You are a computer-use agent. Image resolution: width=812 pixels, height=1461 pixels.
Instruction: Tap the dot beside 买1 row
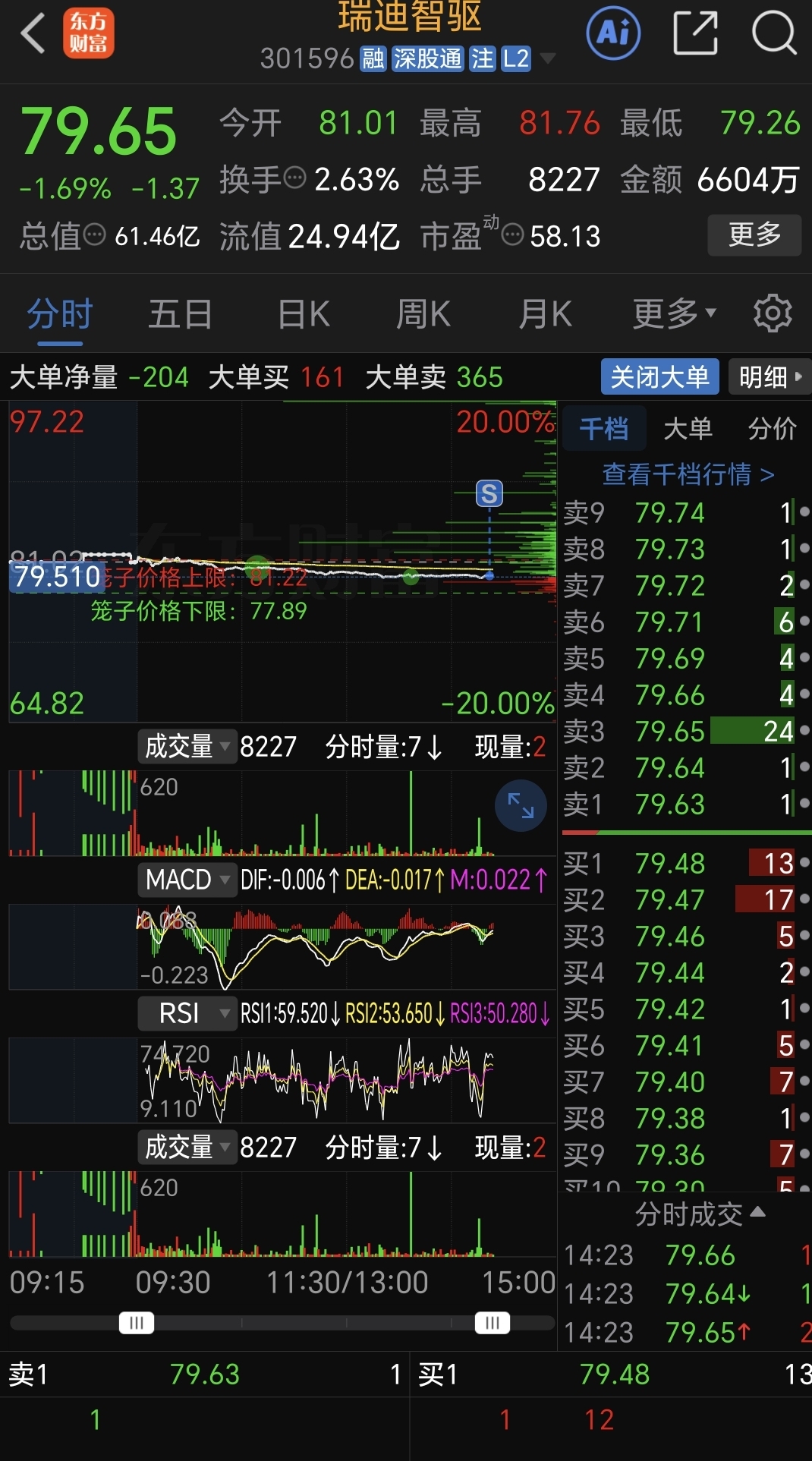click(x=804, y=863)
